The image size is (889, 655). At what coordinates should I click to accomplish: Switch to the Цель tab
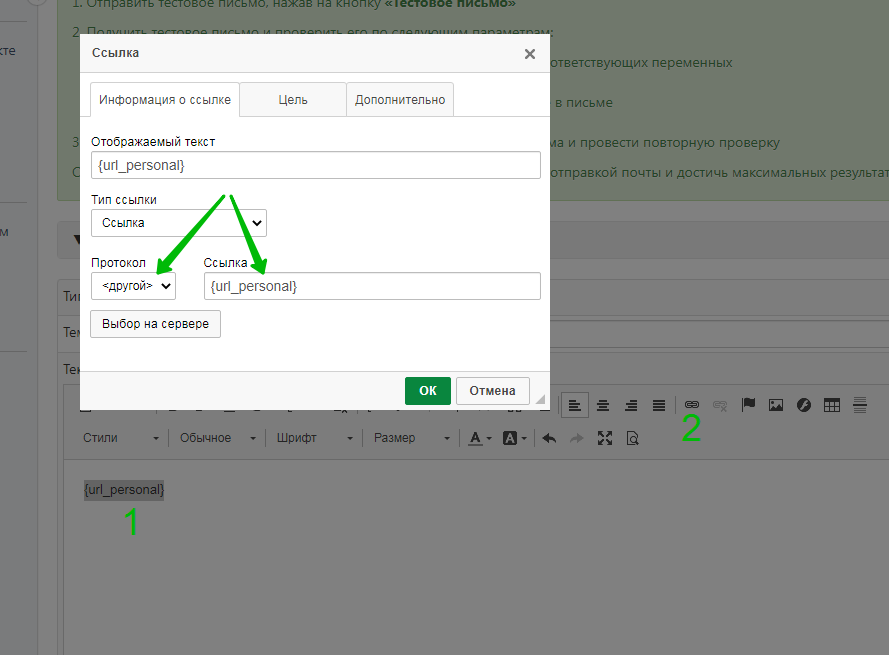click(293, 100)
